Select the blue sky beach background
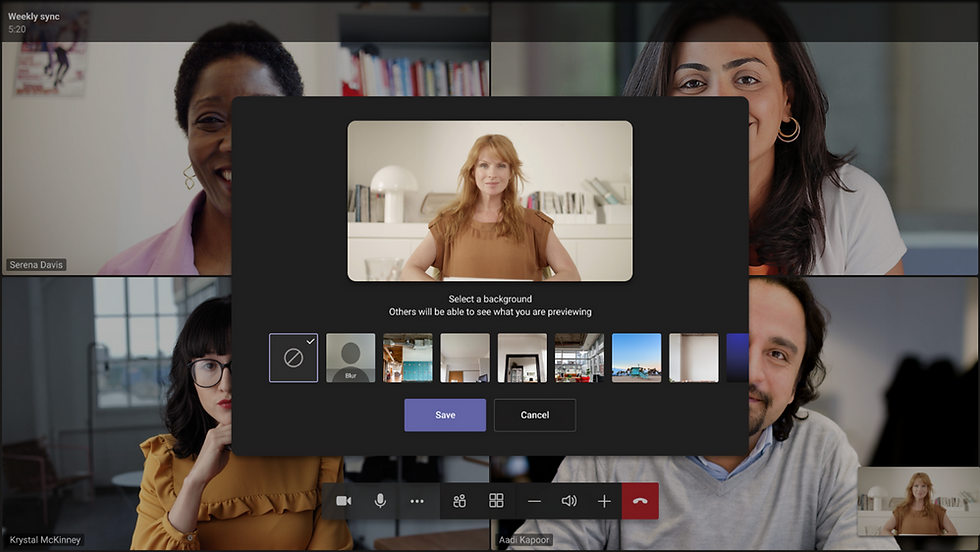Viewport: 980px width, 552px height. coord(636,358)
